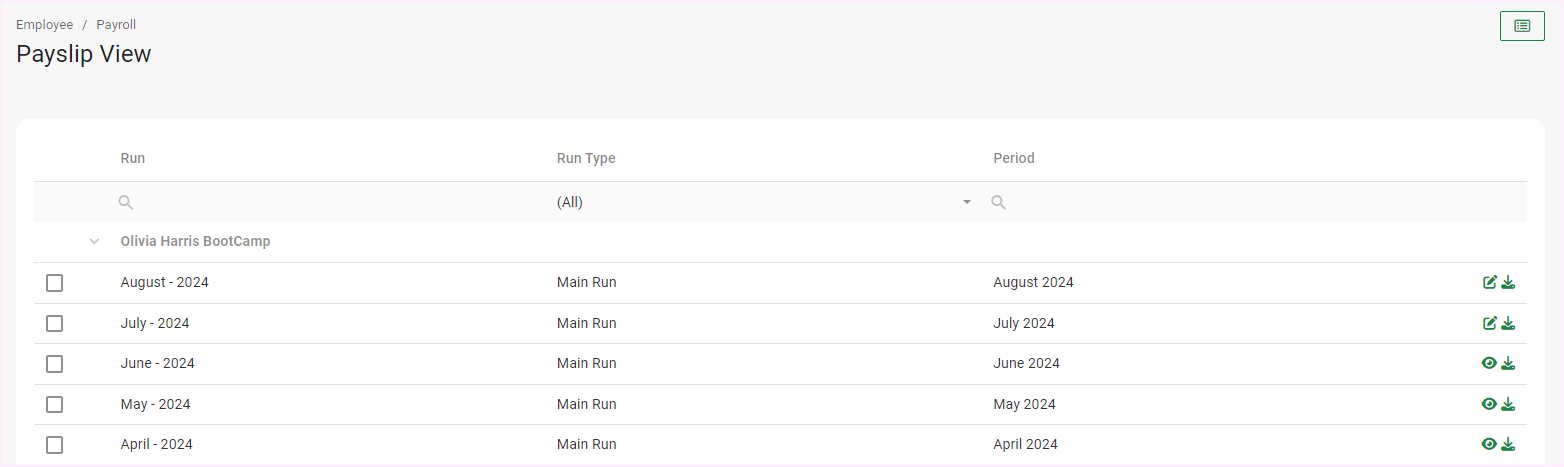View the June 2024 payslip via eye icon

[x=1489, y=363]
